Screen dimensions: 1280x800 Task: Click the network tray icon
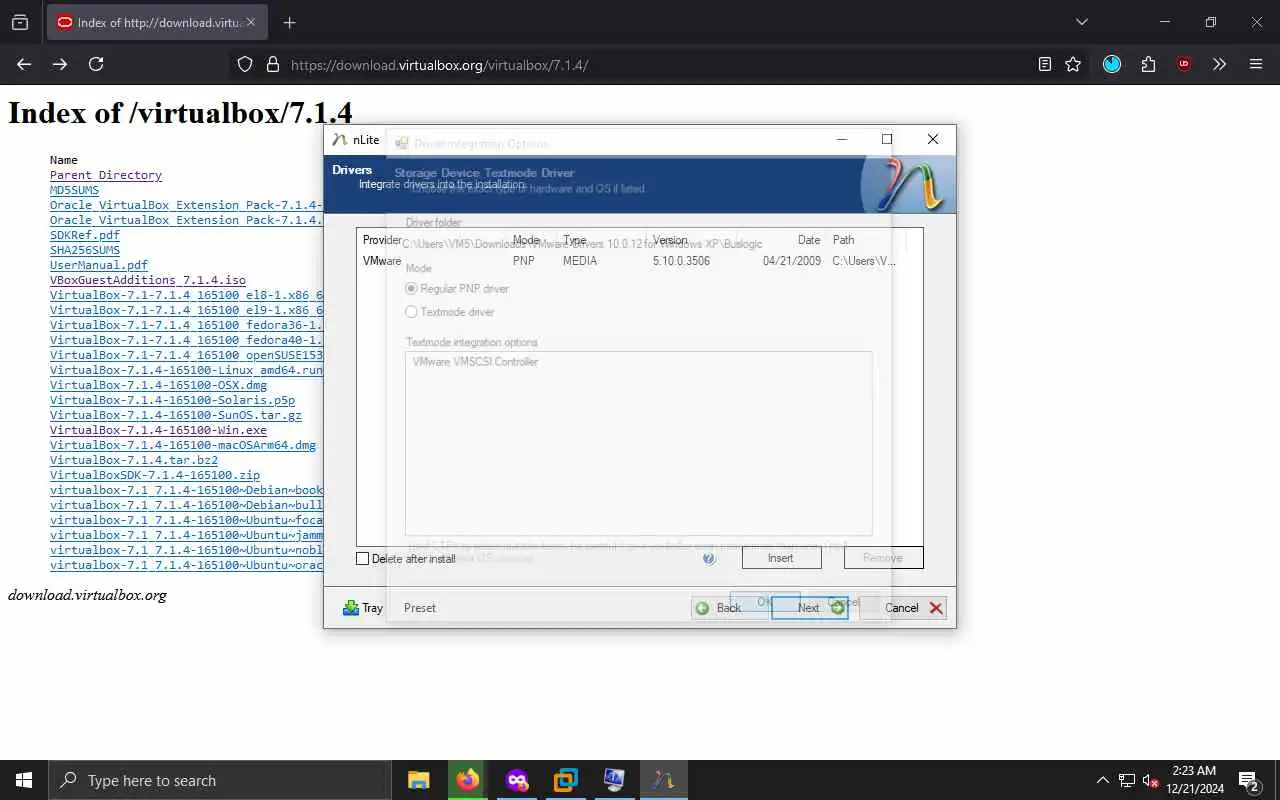(1127, 781)
